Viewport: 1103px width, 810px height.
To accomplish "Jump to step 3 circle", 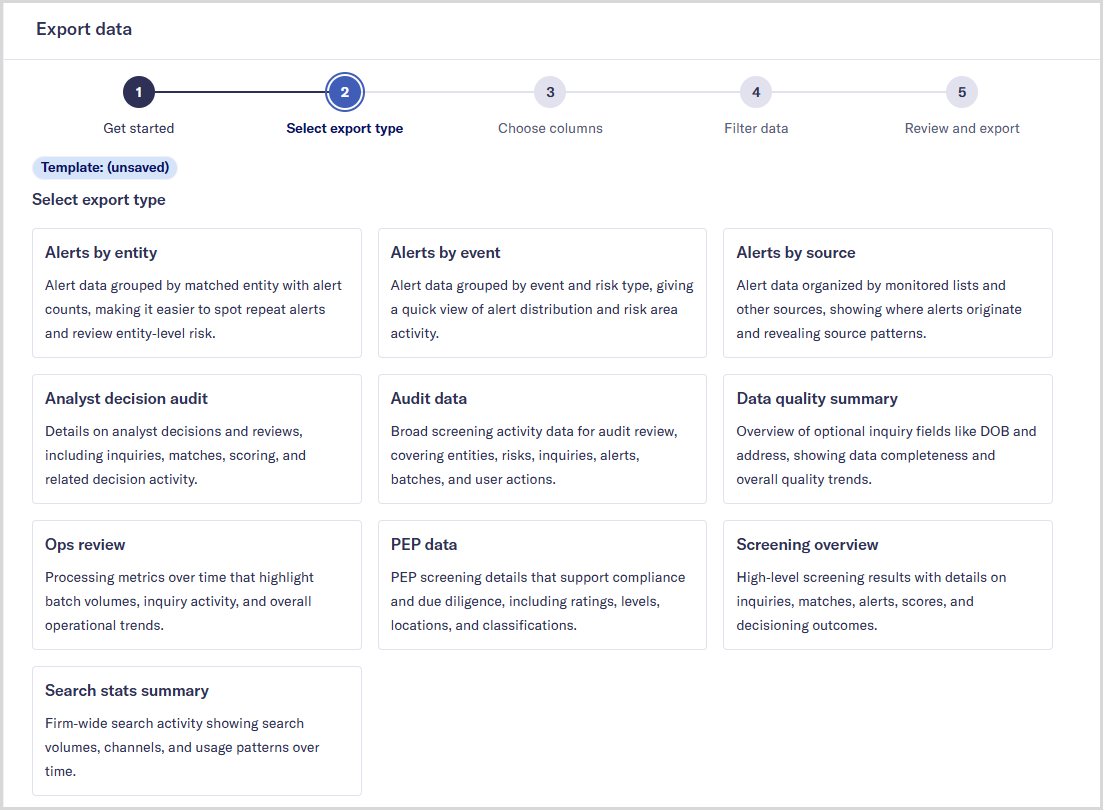I will [x=550, y=92].
